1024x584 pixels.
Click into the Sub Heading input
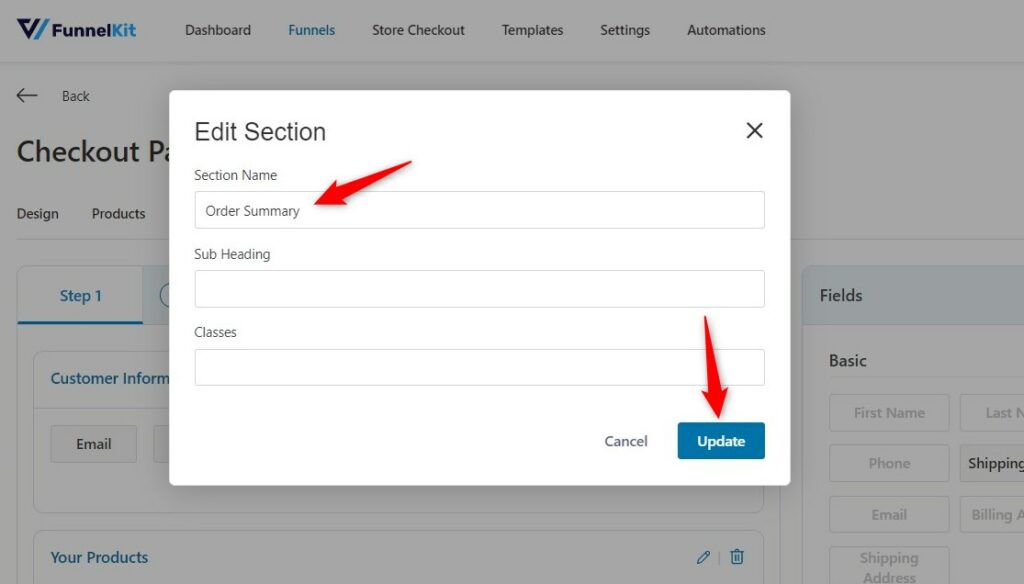point(479,289)
